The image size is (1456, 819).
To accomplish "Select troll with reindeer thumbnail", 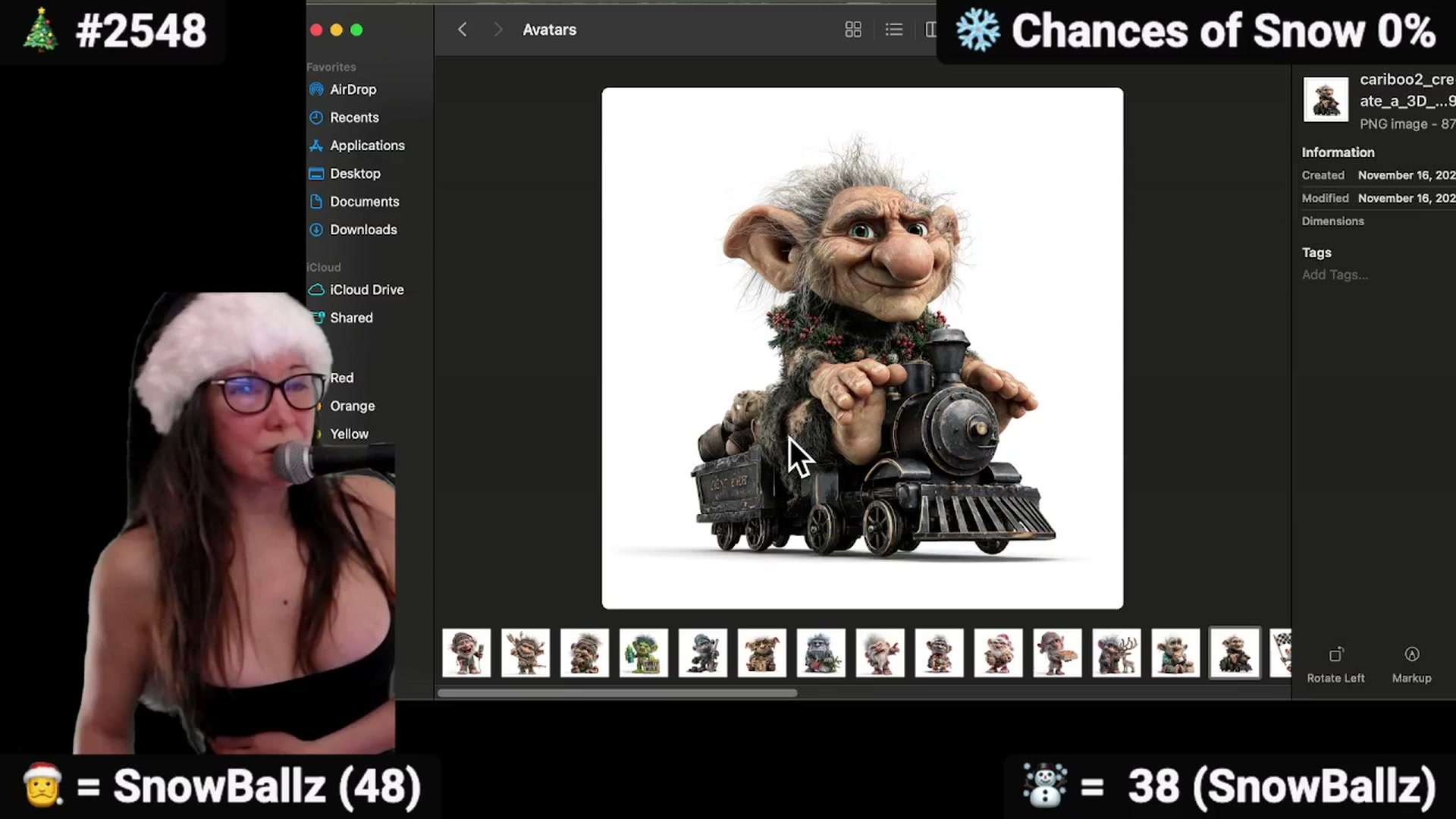I will pos(1116,652).
